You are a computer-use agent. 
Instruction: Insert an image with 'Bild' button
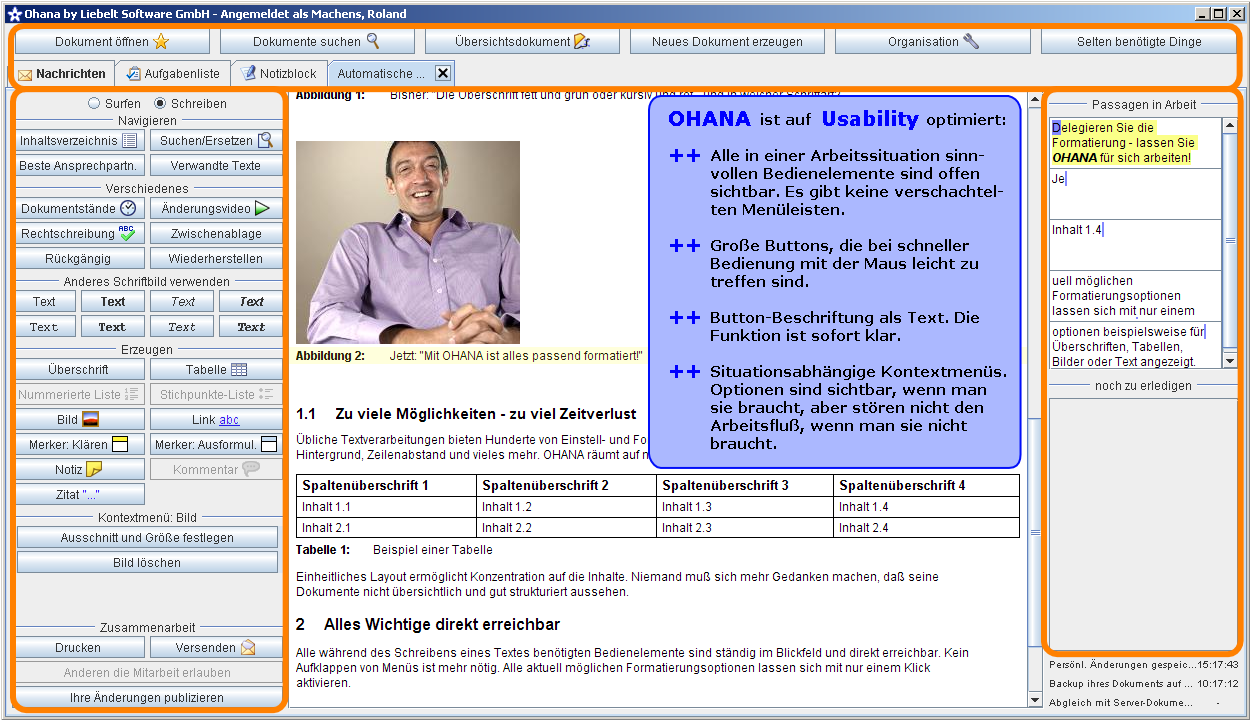pos(80,420)
